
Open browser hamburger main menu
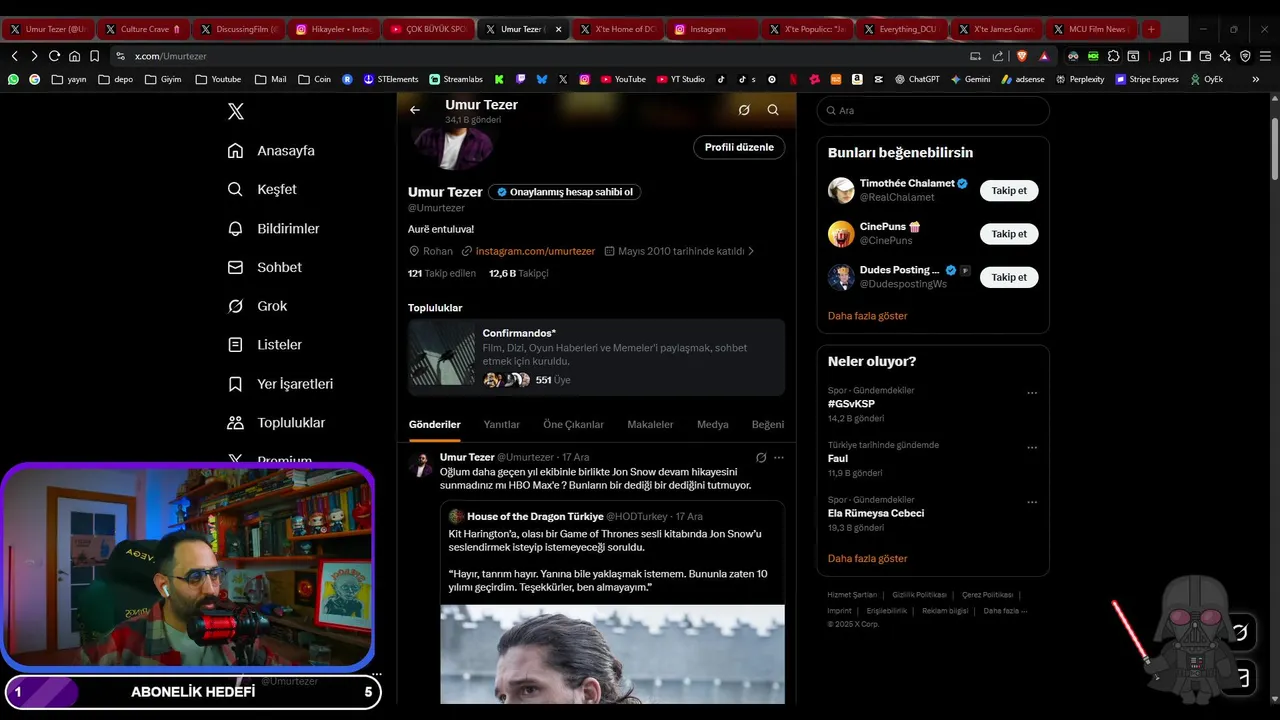[x=1265, y=56]
